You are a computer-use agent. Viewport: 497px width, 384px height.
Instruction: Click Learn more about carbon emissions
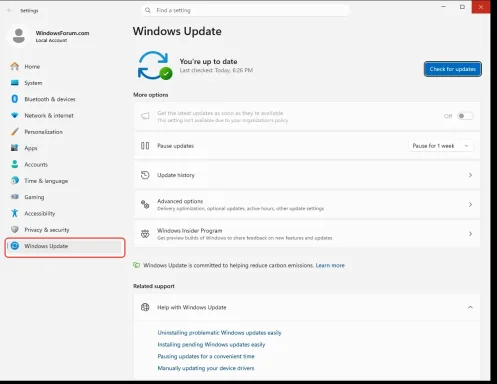tap(330, 265)
